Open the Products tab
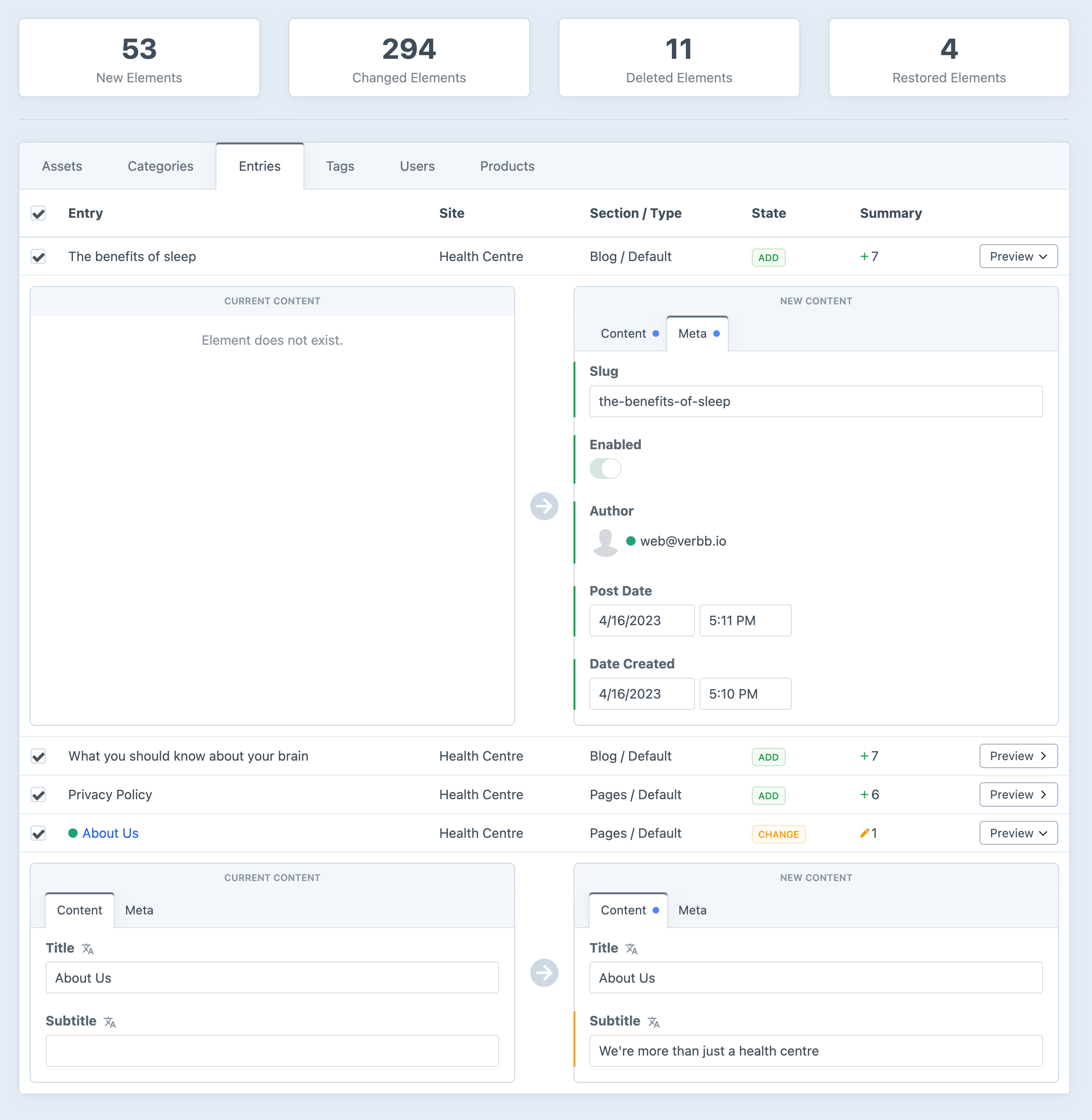This screenshot has height=1120, width=1092. point(507,167)
